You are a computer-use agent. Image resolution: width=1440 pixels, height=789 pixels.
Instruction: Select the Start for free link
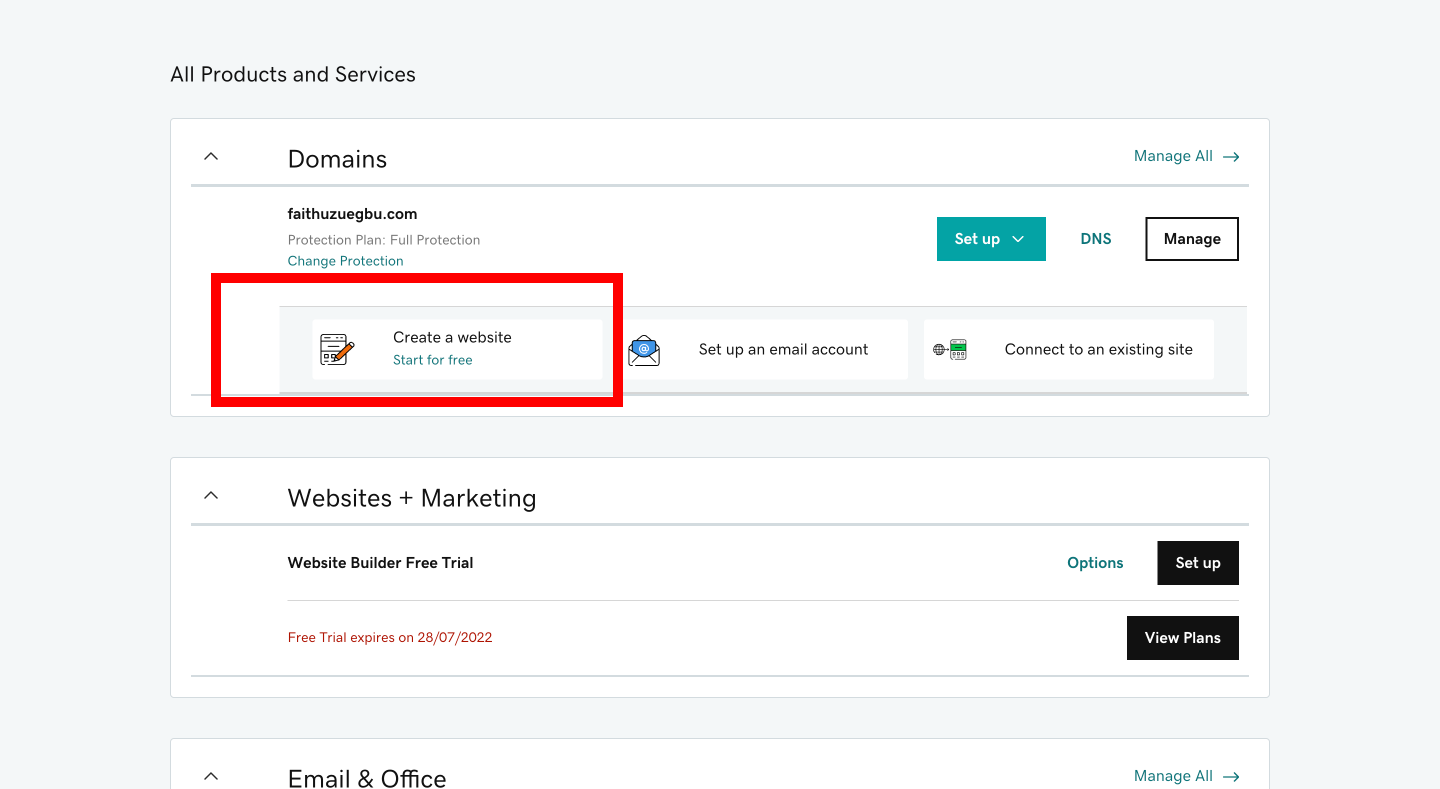pyautogui.click(x=432, y=359)
